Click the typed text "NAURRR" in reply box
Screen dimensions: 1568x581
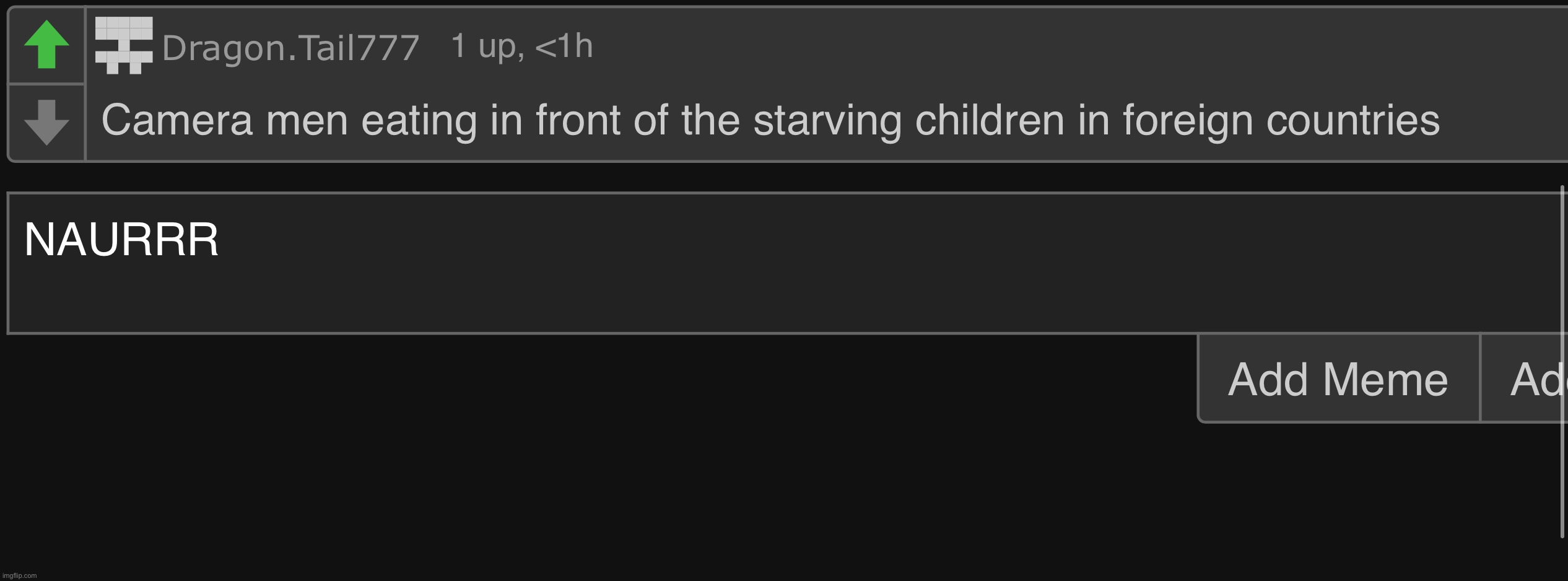[x=121, y=239]
